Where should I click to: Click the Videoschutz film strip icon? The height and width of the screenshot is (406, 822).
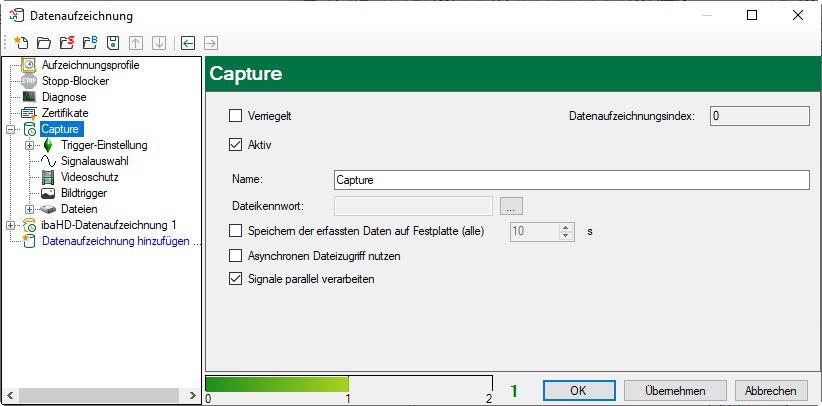pyautogui.click(x=48, y=177)
